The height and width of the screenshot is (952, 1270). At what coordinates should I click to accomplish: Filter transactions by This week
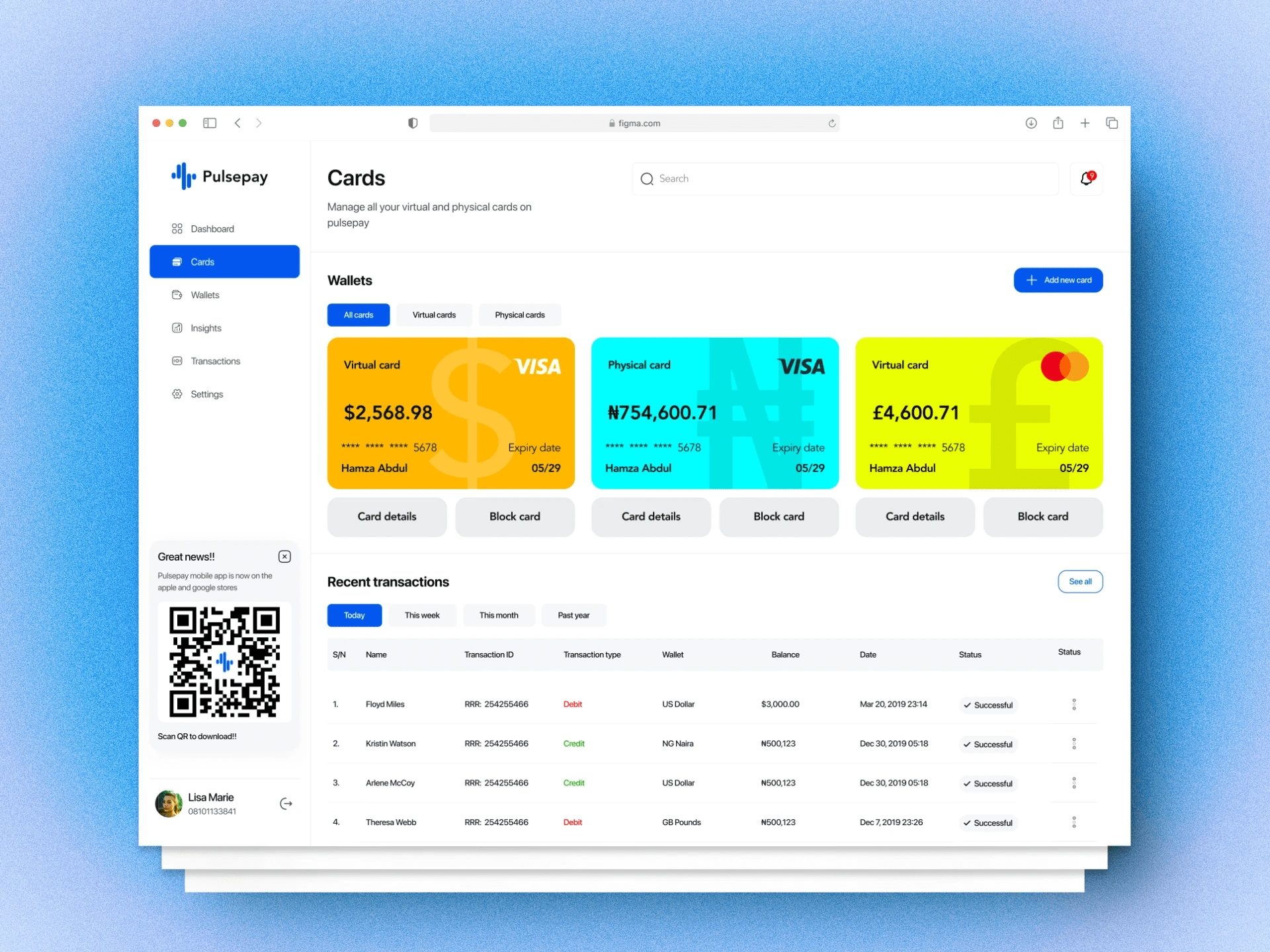tap(422, 615)
